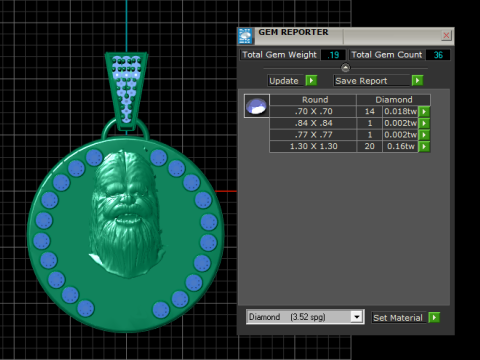Click the Update button label
Viewport: 480px width, 360px height.
pos(284,81)
